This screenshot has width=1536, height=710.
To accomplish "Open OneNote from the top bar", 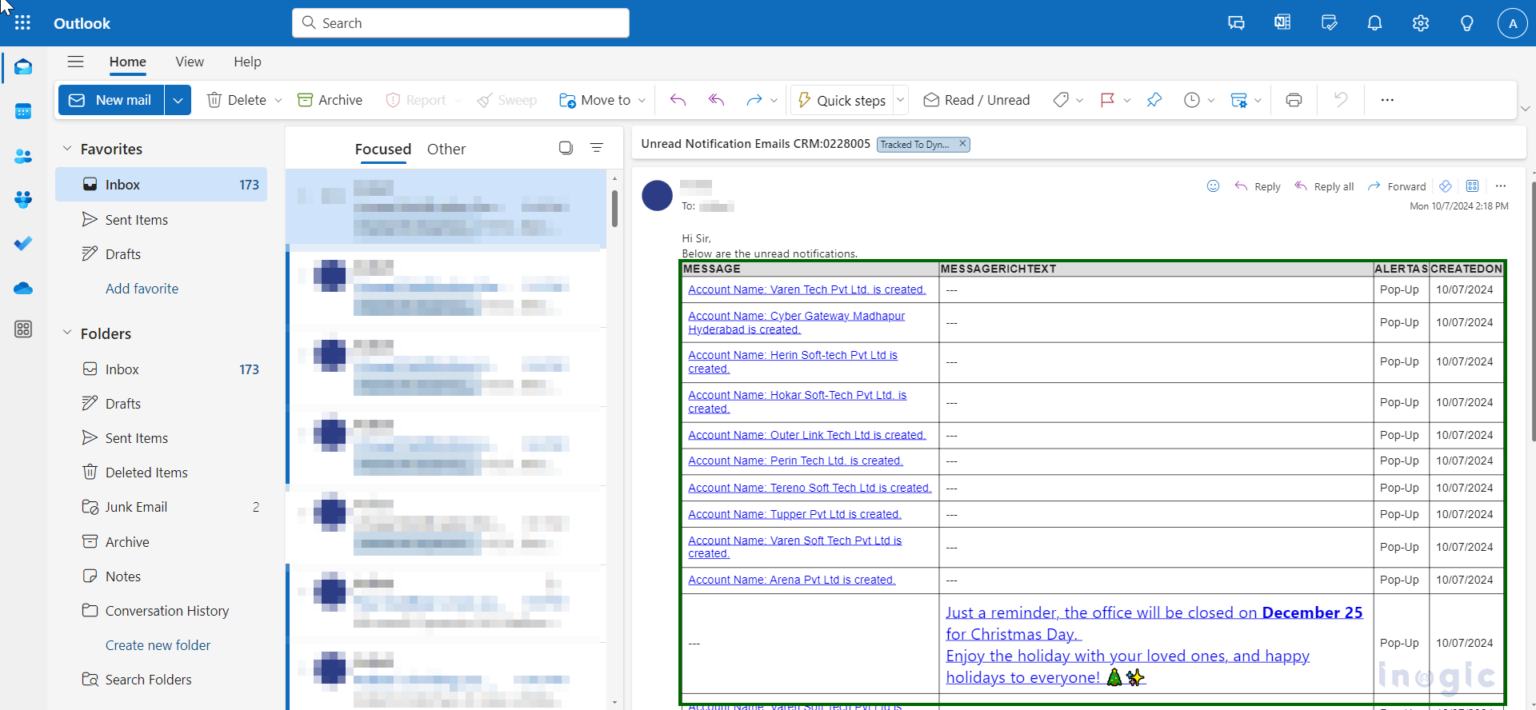I will (1282, 22).
